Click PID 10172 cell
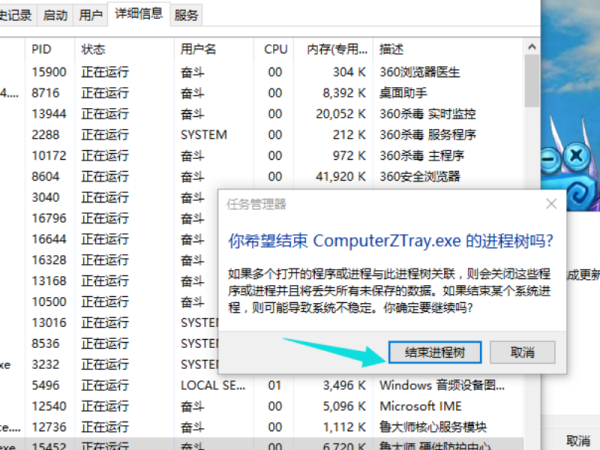The width and height of the screenshot is (600, 450). point(49,156)
